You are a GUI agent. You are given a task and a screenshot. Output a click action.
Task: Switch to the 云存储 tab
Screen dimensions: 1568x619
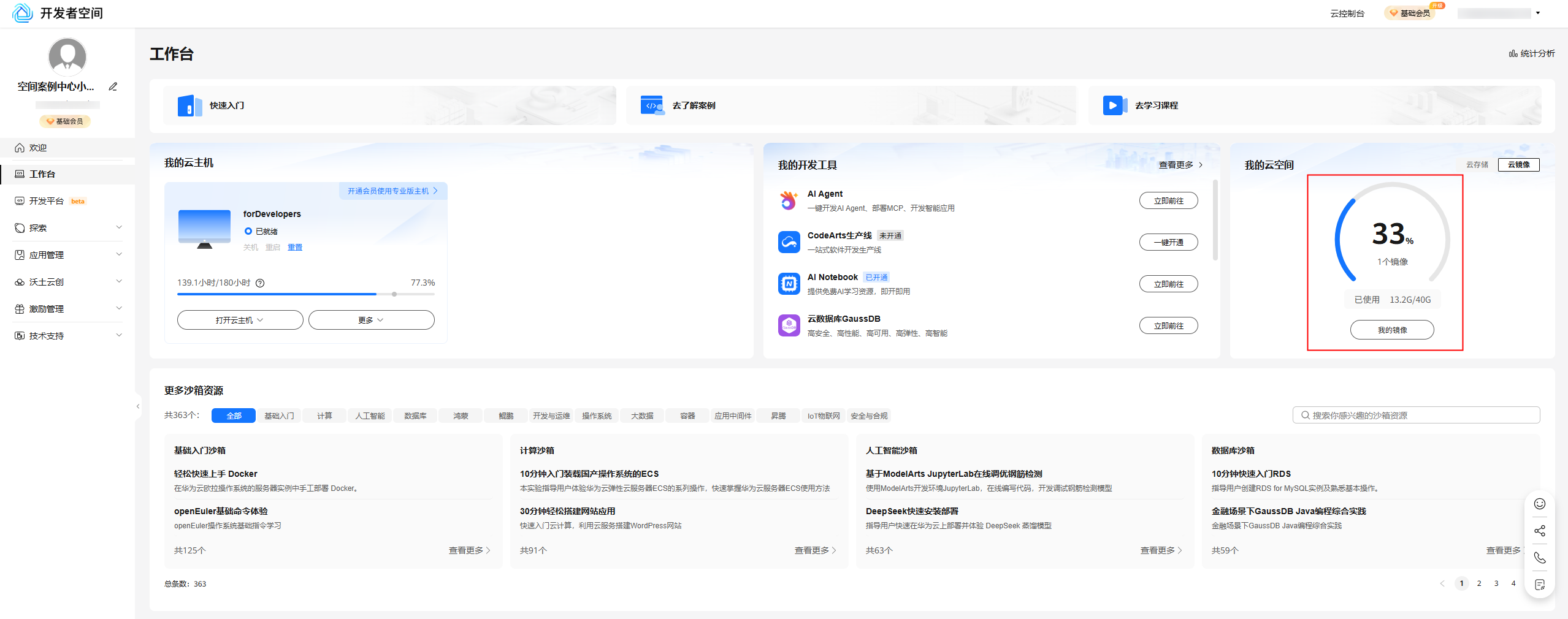pos(1477,165)
